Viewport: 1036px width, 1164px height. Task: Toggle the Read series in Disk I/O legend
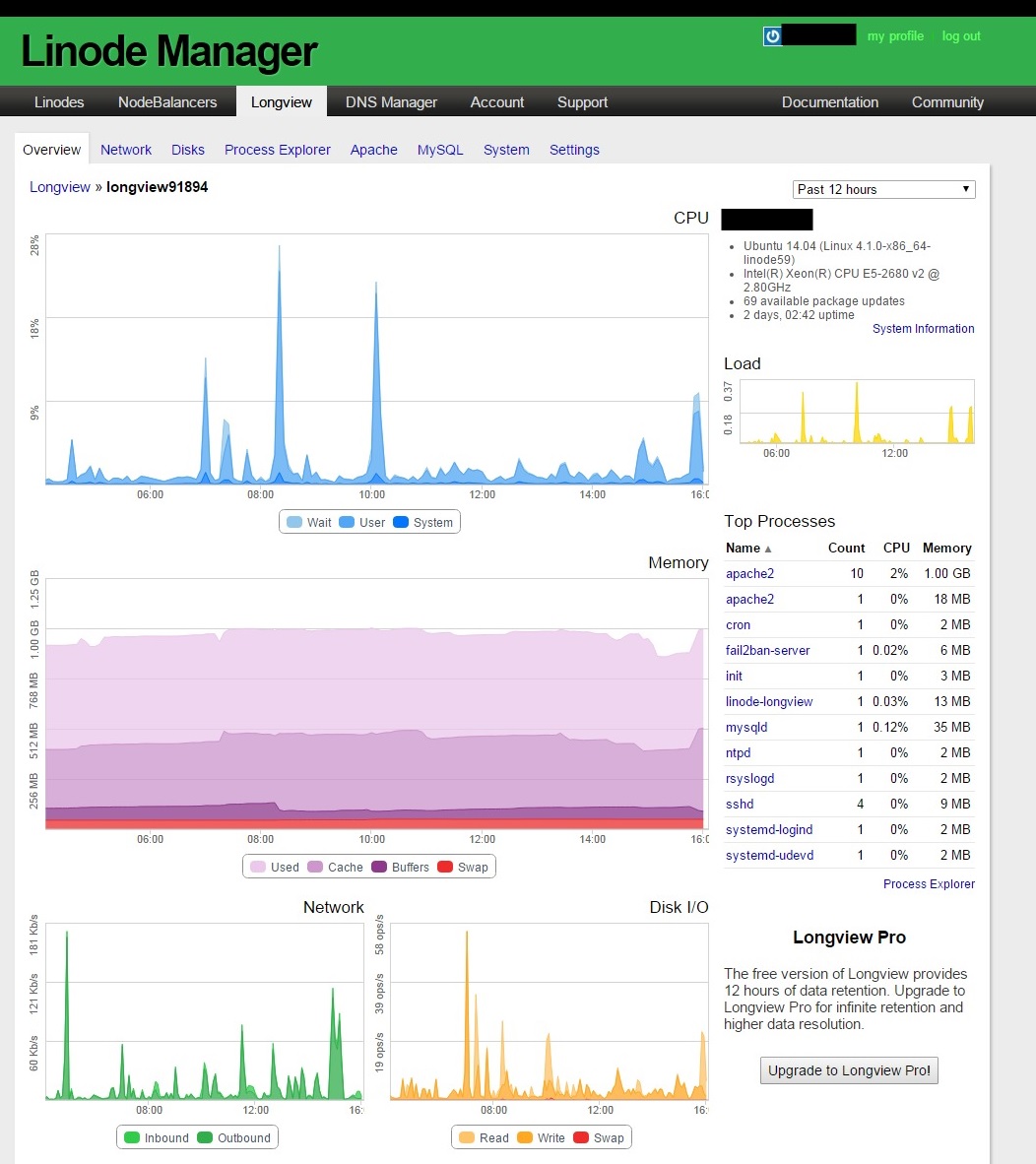484,1137
